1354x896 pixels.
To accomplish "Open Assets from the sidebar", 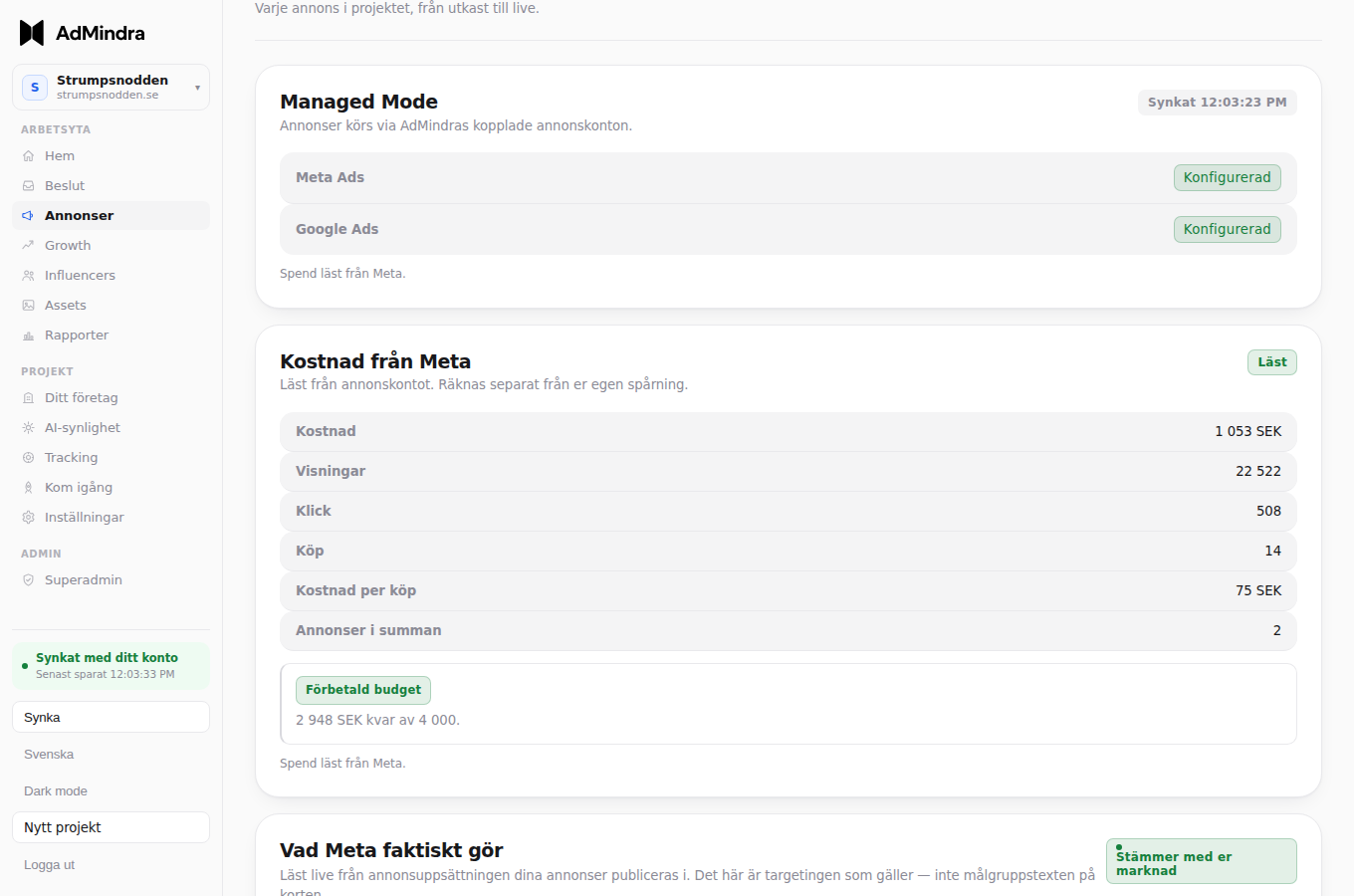I will click(111, 306).
